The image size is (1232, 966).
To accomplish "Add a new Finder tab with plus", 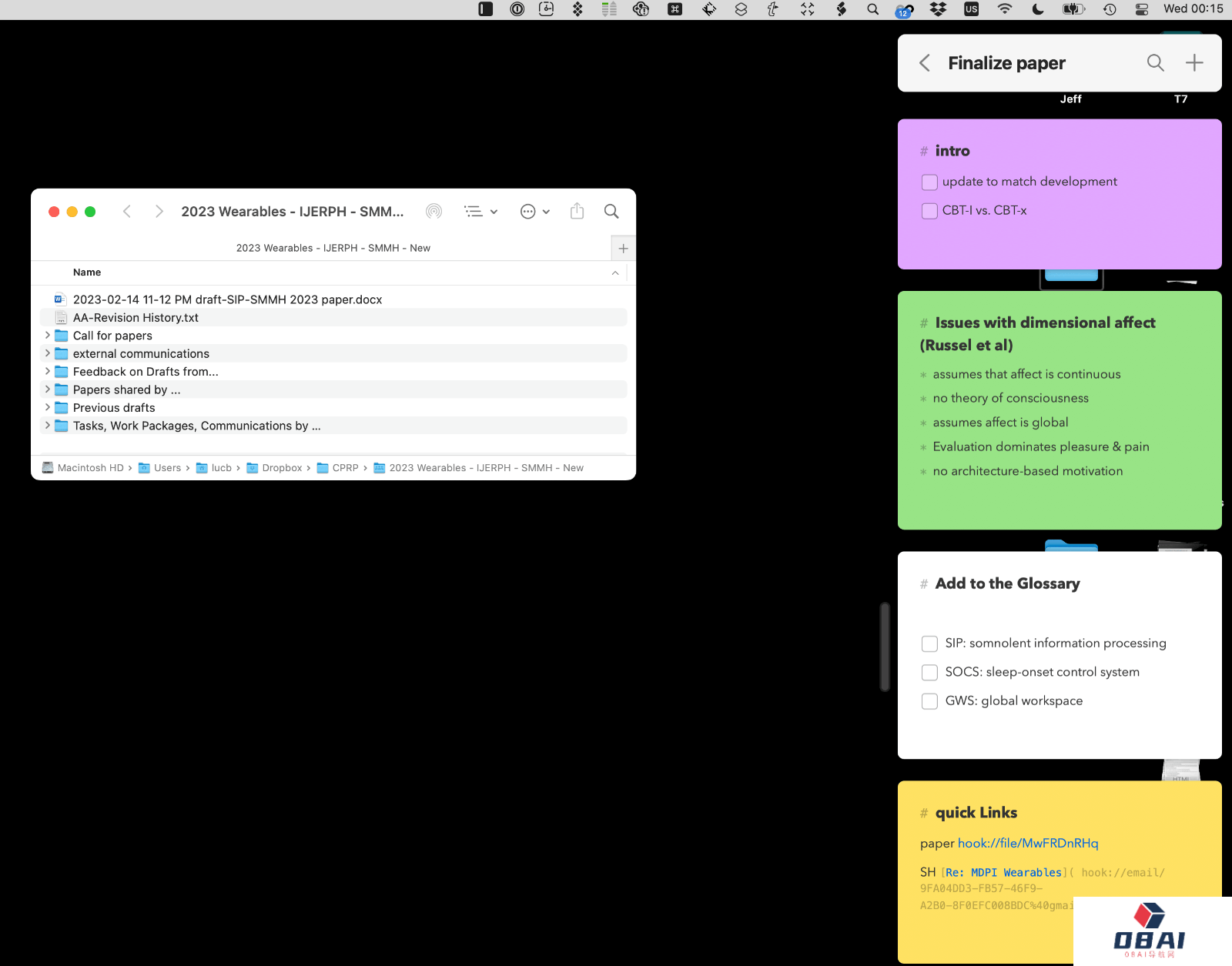I will 623,249.
